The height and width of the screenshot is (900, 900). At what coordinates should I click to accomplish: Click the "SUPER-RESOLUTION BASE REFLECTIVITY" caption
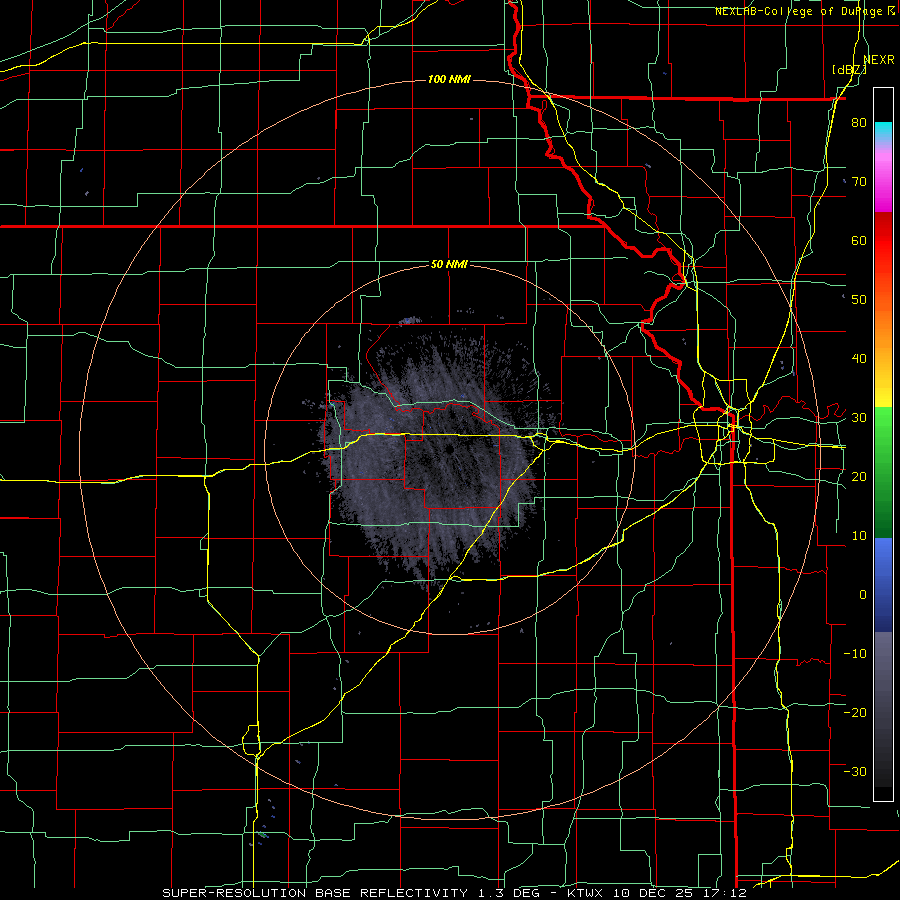tap(315, 893)
